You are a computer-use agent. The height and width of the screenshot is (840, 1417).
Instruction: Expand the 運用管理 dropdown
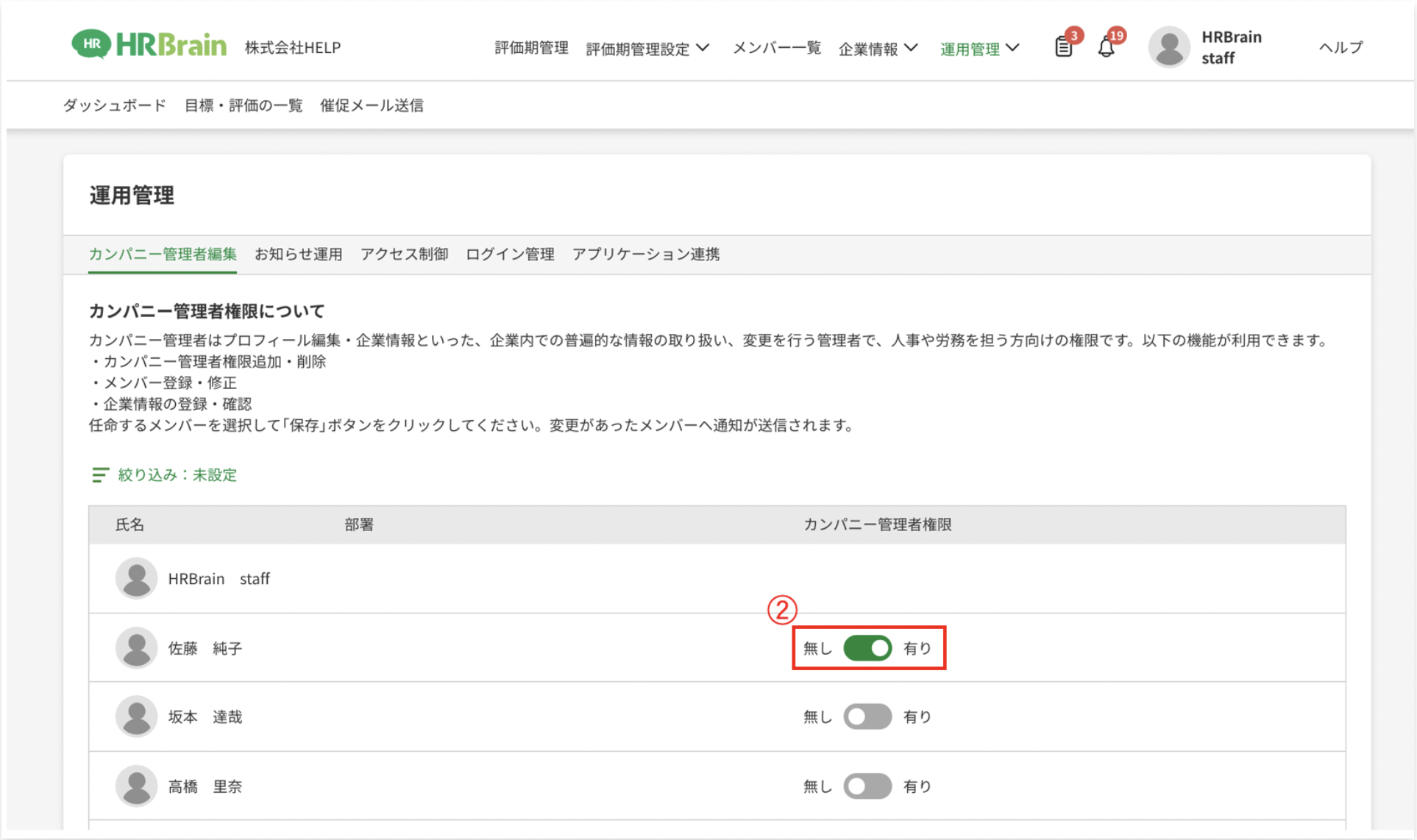pos(980,49)
